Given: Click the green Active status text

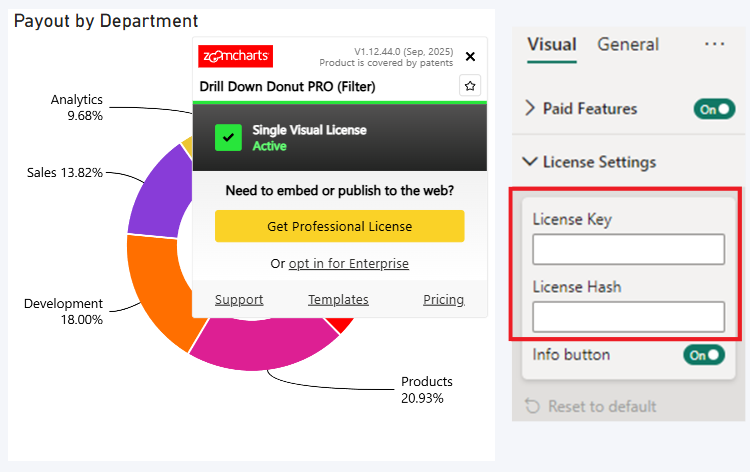Looking at the screenshot, I should pyautogui.click(x=269, y=146).
